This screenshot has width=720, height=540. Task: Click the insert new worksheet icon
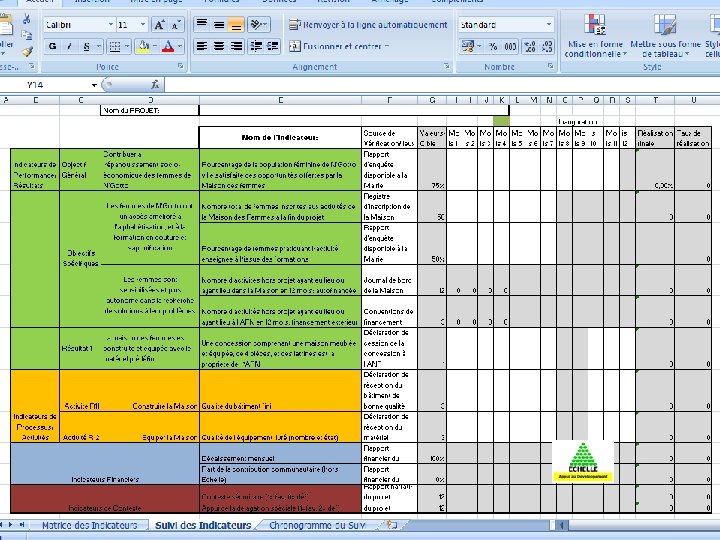(391, 525)
